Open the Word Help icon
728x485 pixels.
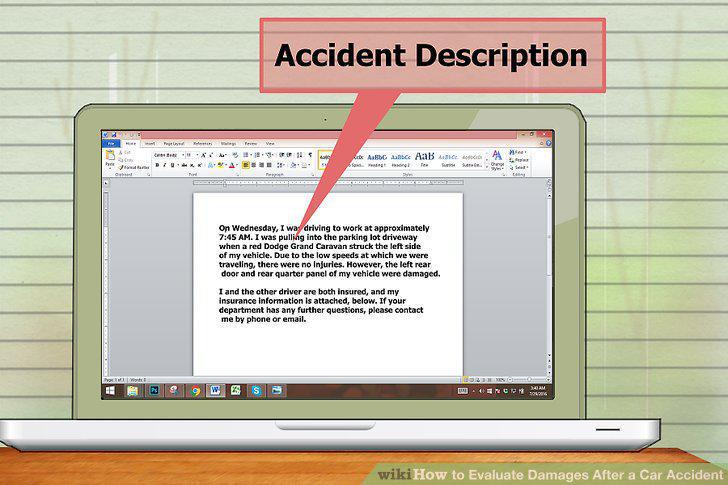tap(548, 143)
